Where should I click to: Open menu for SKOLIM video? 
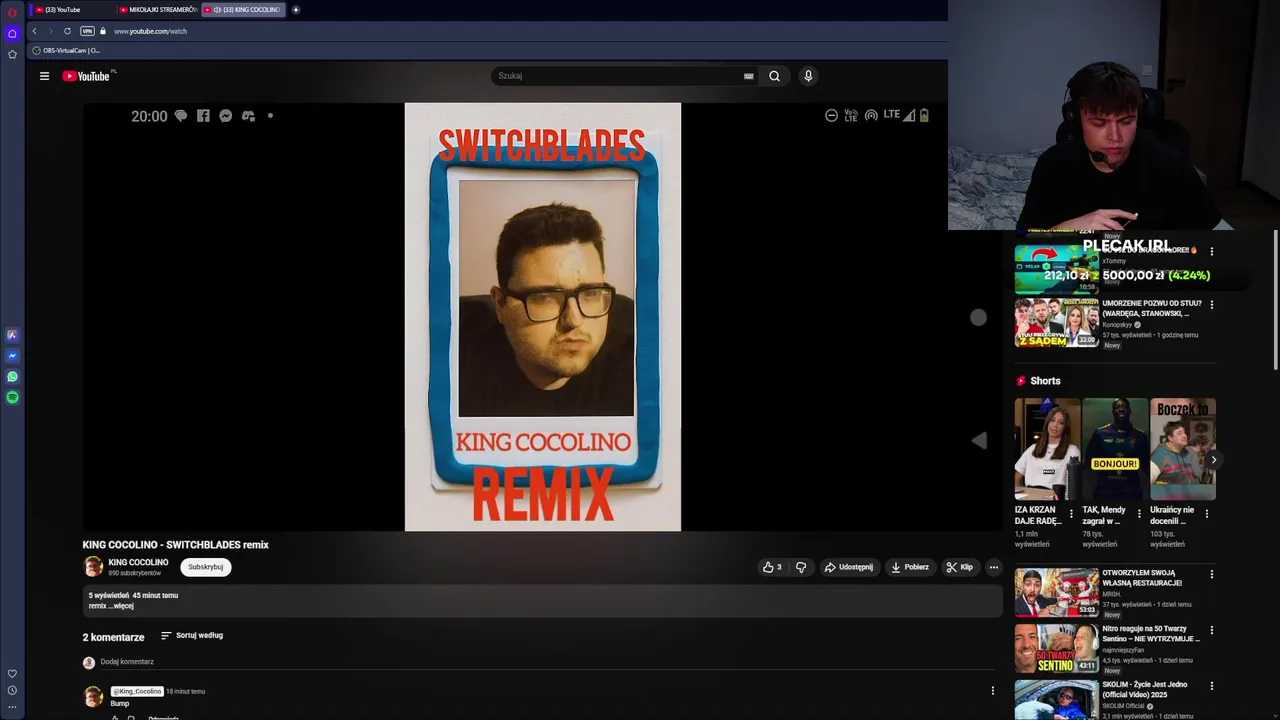1211,686
